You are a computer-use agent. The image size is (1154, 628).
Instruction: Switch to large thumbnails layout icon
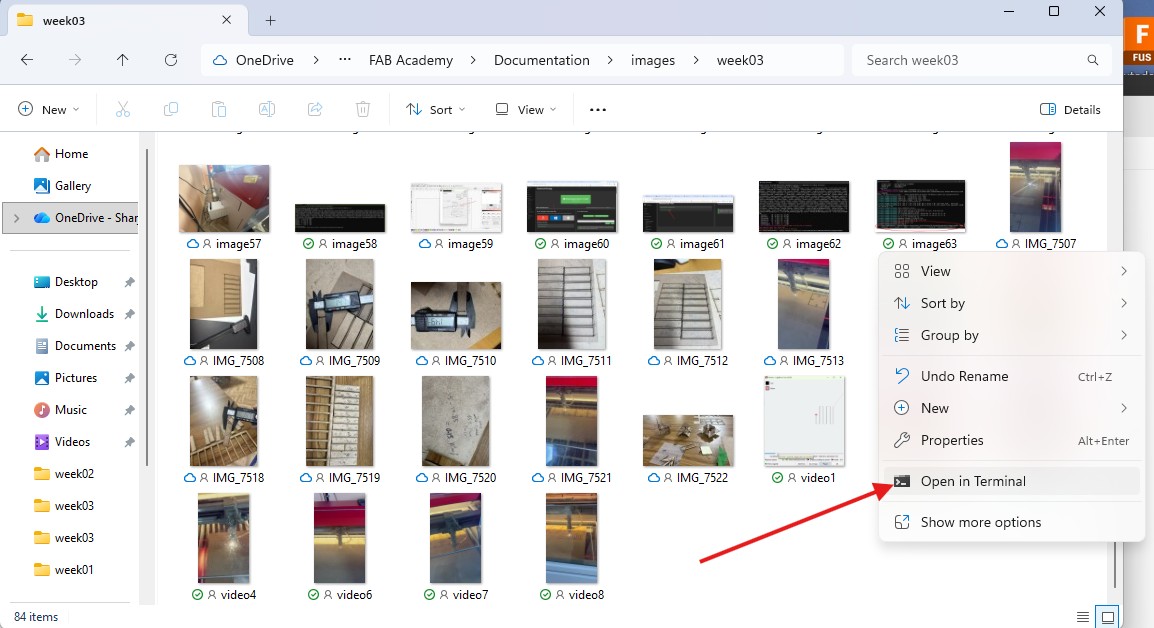1107,617
